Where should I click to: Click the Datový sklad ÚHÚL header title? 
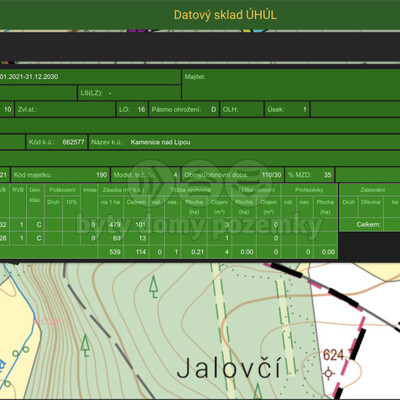[225, 15]
